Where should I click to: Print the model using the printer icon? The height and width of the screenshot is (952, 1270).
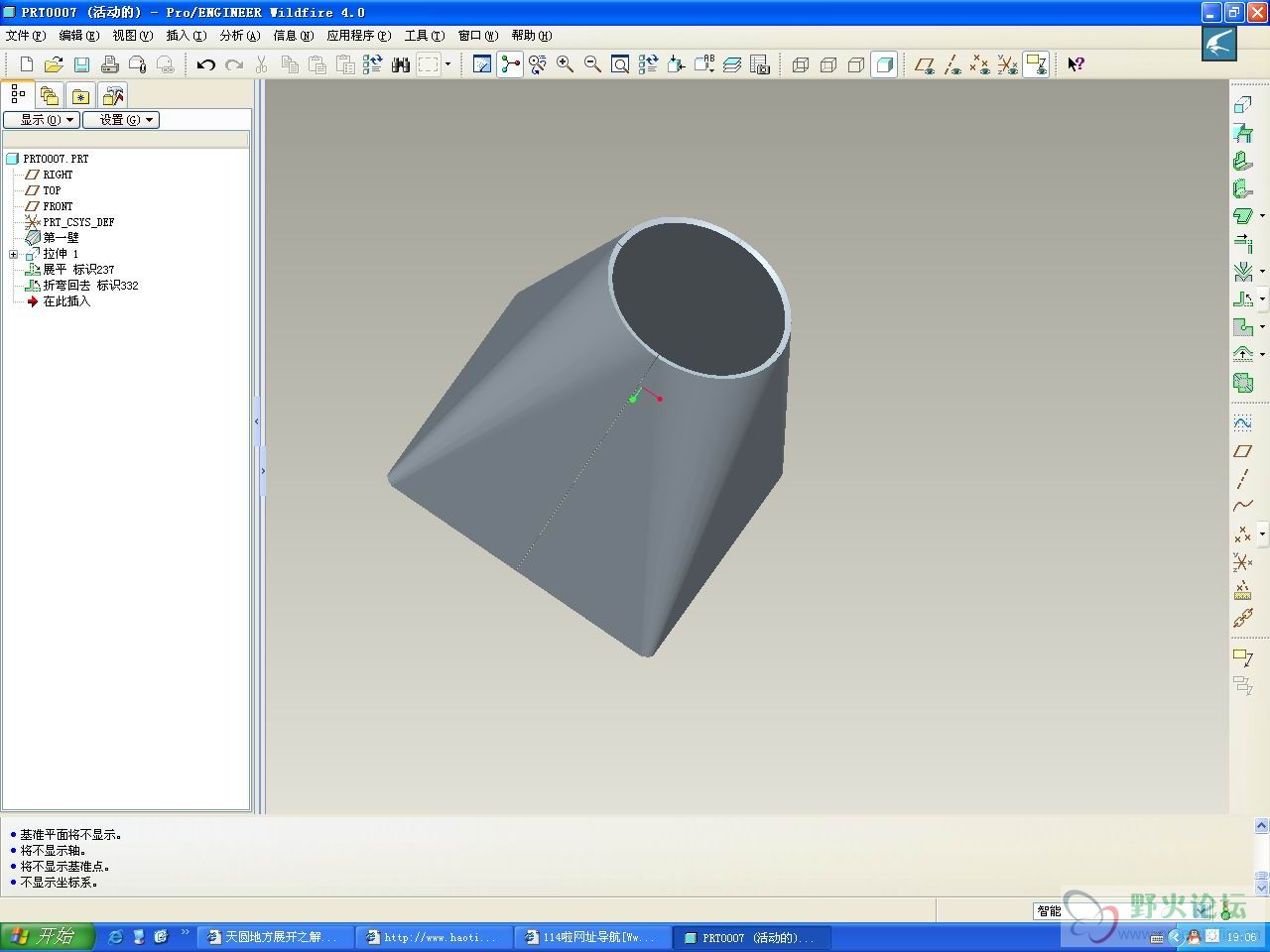[109, 64]
